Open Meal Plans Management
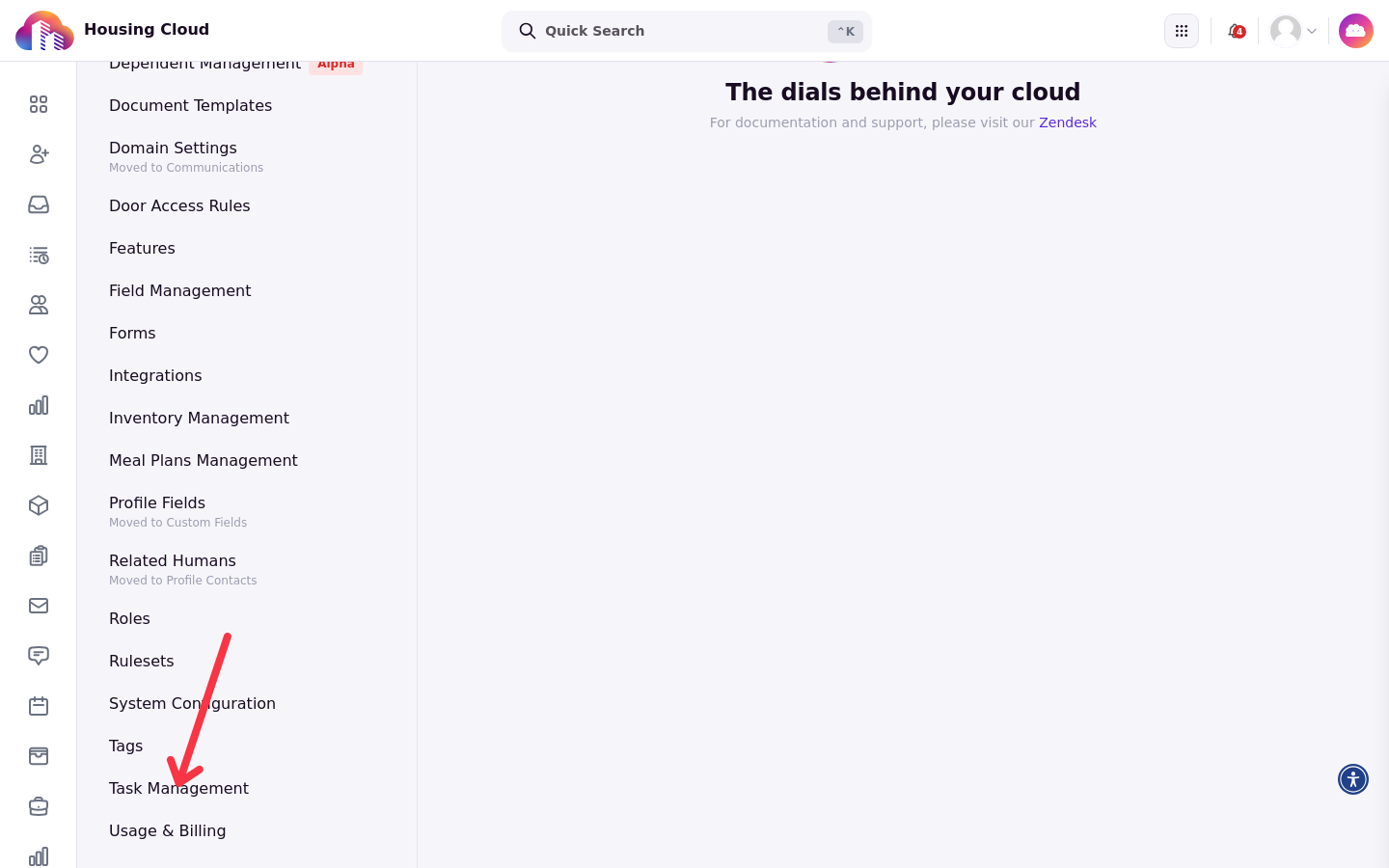 pos(203,460)
